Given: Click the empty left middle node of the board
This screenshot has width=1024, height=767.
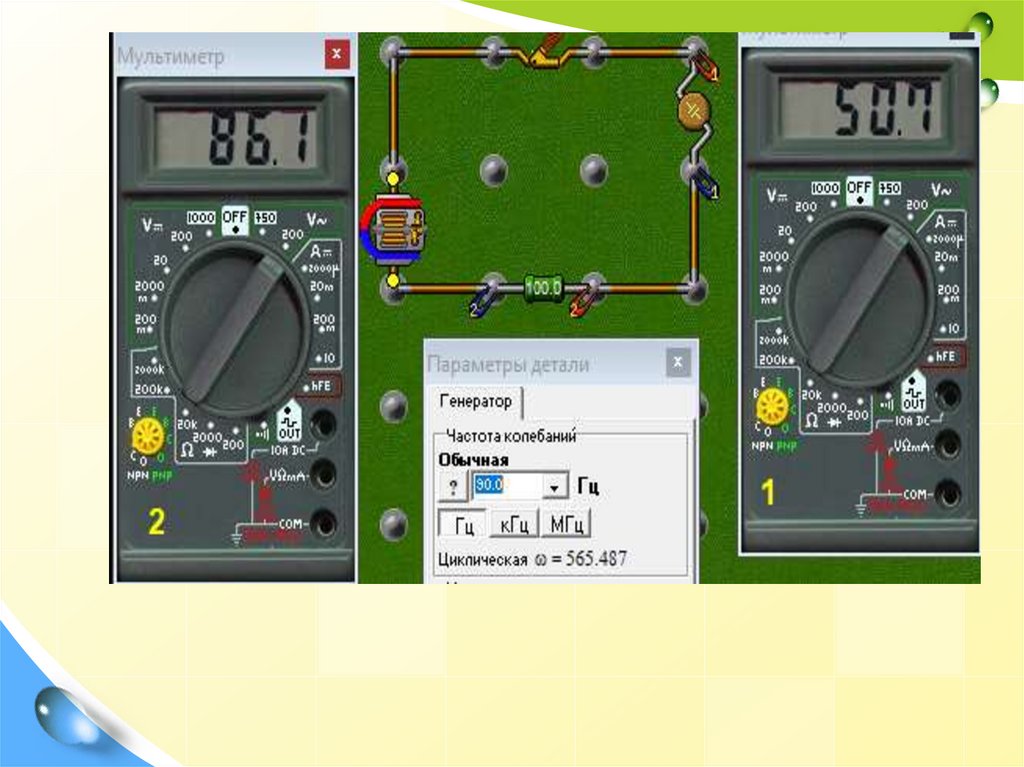Looking at the screenshot, I should (x=494, y=170).
